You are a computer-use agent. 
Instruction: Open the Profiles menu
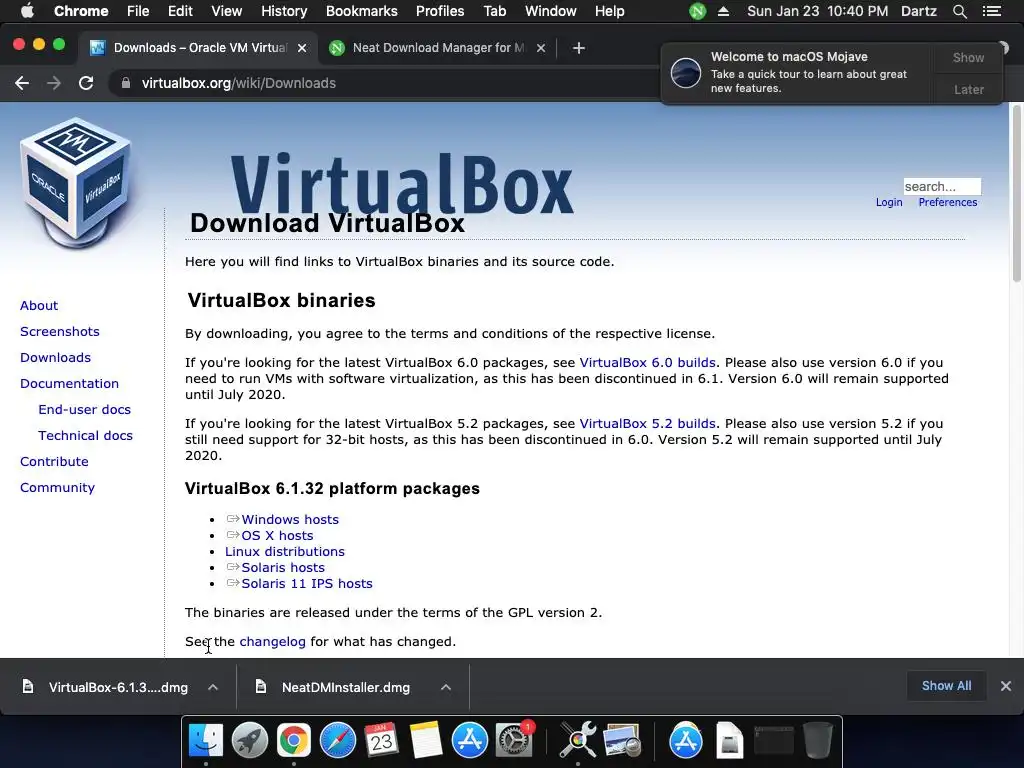coord(440,11)
